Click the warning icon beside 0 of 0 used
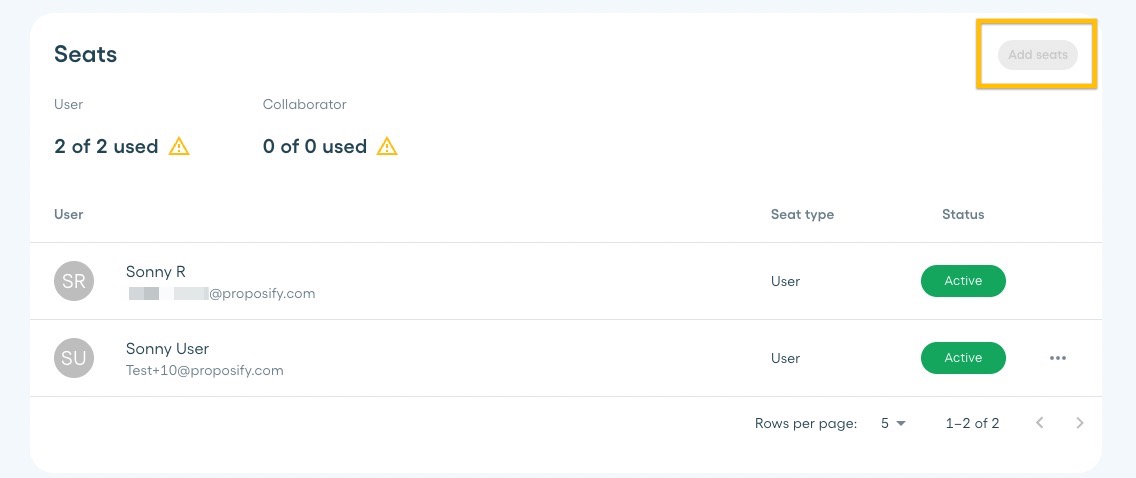The image size is (1136, 478). point(388,146)
